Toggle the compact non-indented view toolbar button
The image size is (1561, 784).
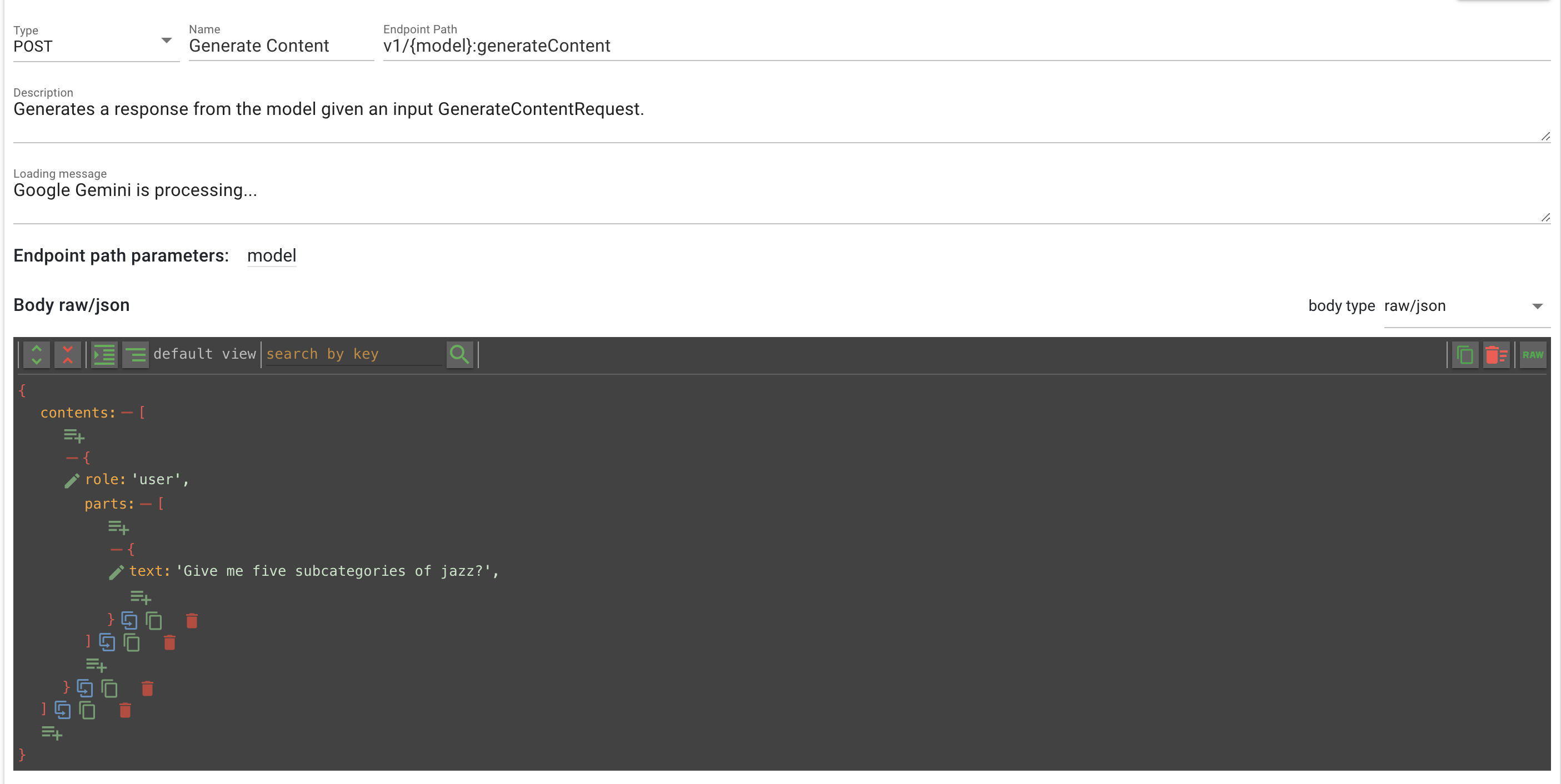(135, 354)
